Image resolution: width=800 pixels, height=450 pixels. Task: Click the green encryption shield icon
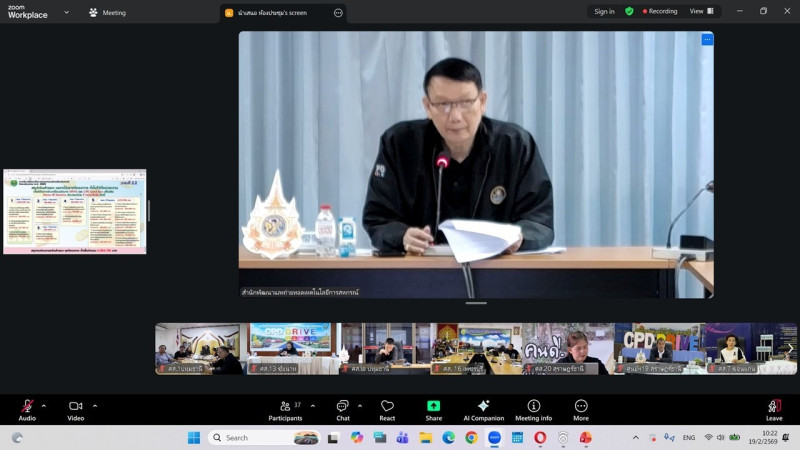pos(629,12)
